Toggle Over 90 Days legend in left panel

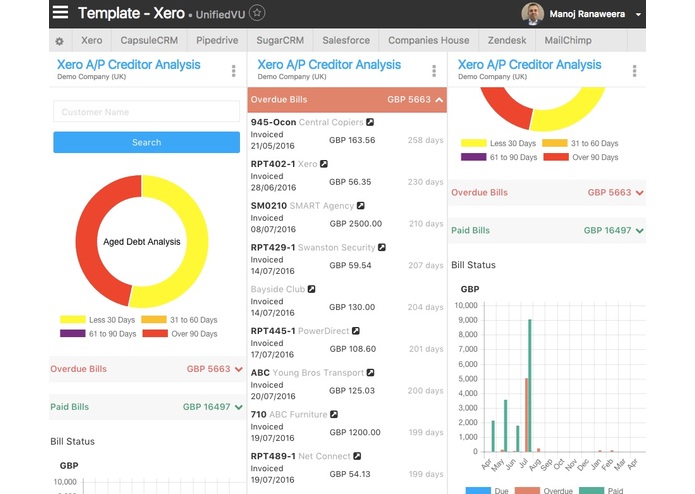pyautogui.click(x=180, y=334)
